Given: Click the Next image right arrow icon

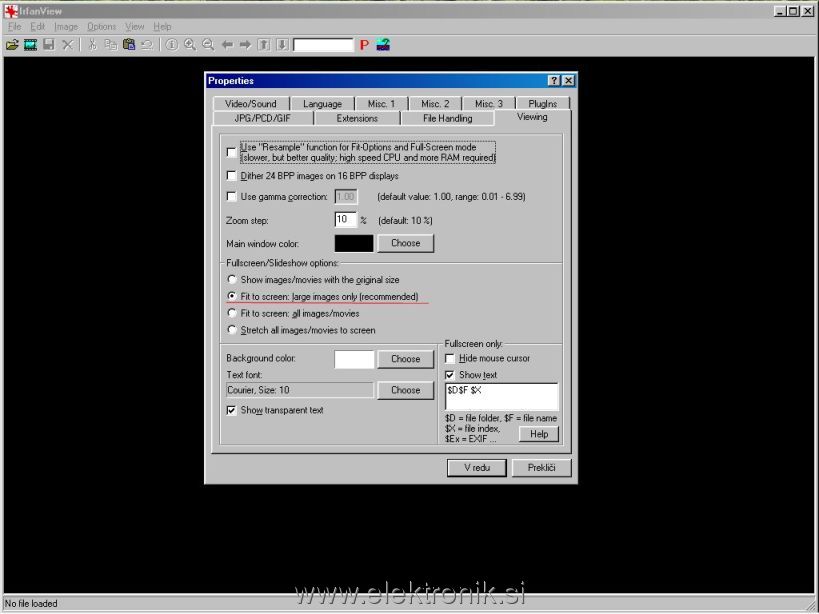Looking at the screenshot, I should pyautogui.click(x=245, y=45).
